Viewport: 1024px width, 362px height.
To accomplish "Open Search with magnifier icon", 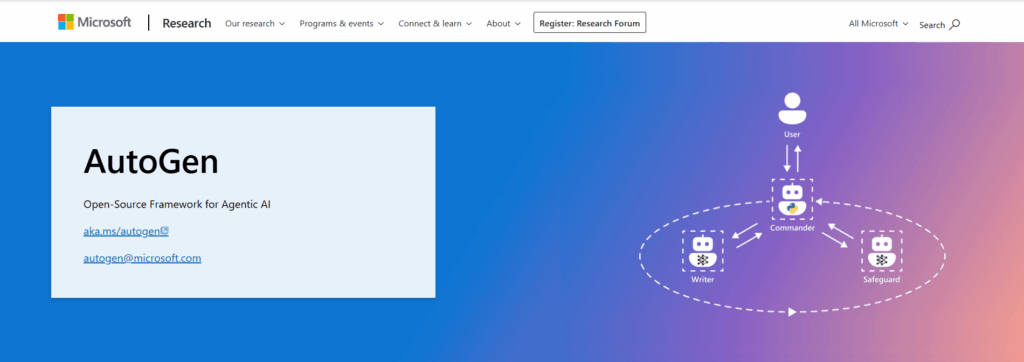I will pyautogui.click(x=940, y=24).
